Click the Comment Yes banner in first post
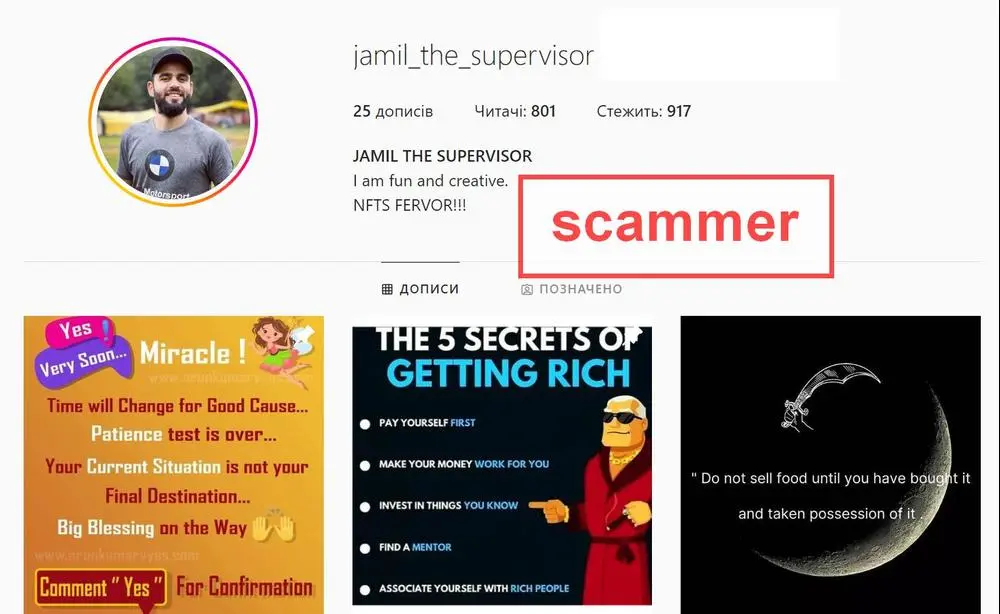 point(101,587)
